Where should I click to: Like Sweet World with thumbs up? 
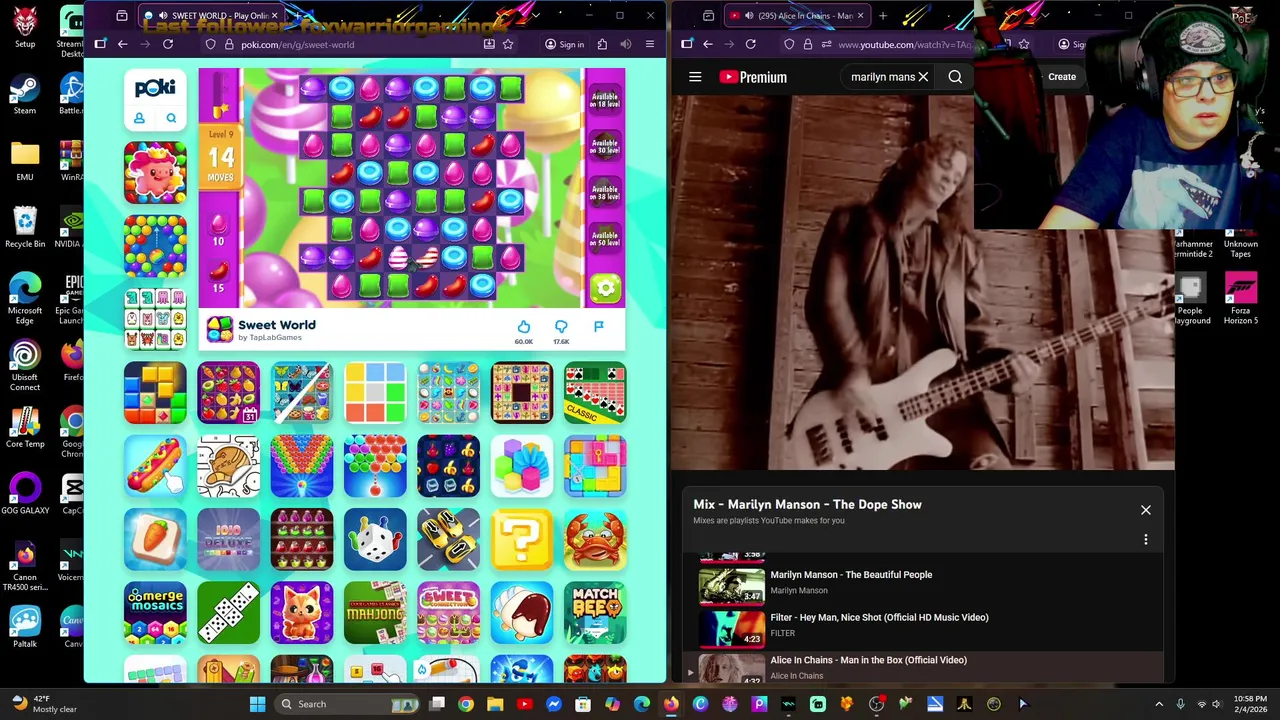[x=524, y=327]
